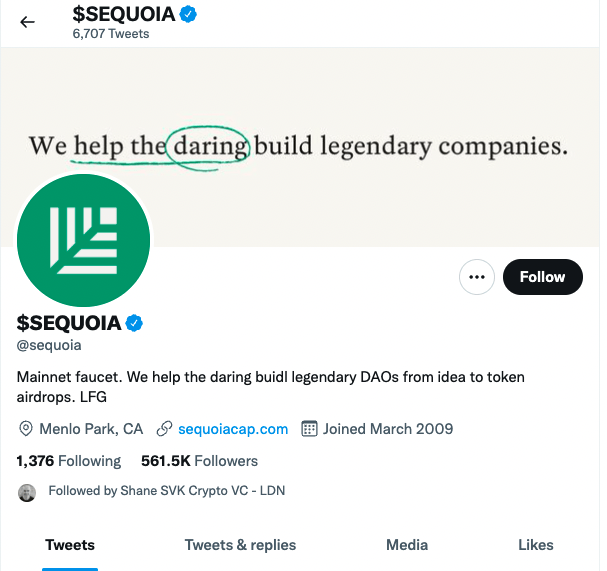Click the @sequoia handle text
Viewport: 607px width, 571px height.
click(x=49, y=345)
